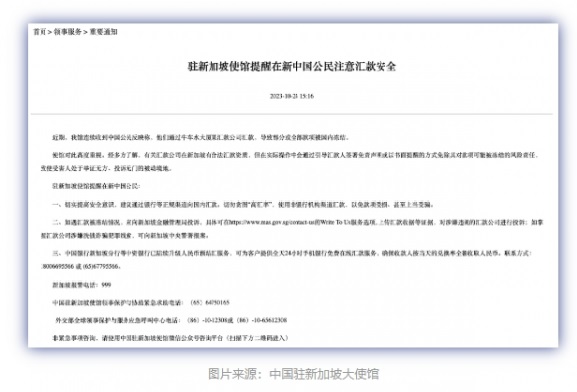Image resolution: width=577 pixels, height=392 pixels.
Task: Click the headline 驻新加坡使馆提醒在新中国公民注意汇款安全
Action: click(x=292, y=67)
